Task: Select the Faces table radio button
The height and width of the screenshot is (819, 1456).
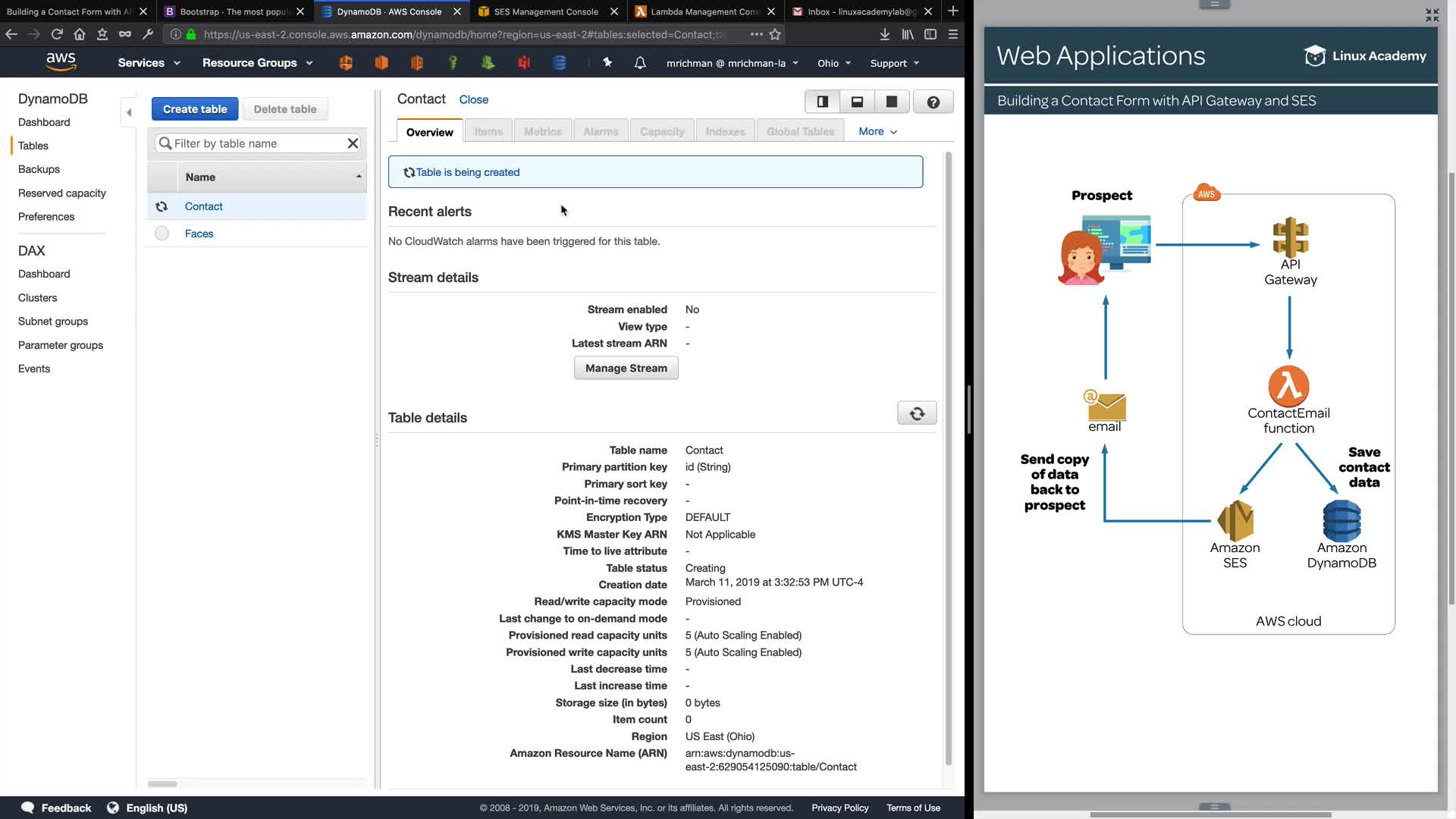Action: tap(162, 234)
